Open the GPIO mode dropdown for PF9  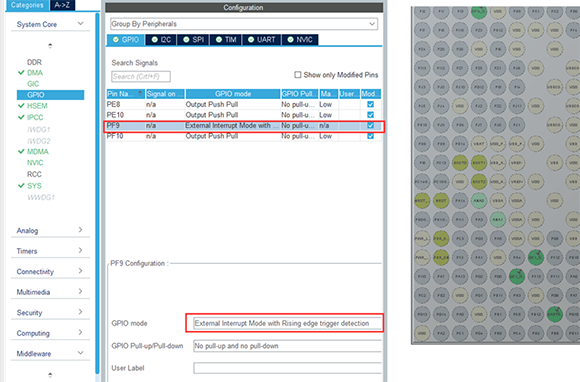pyautogui.click(x=287, y=323)
